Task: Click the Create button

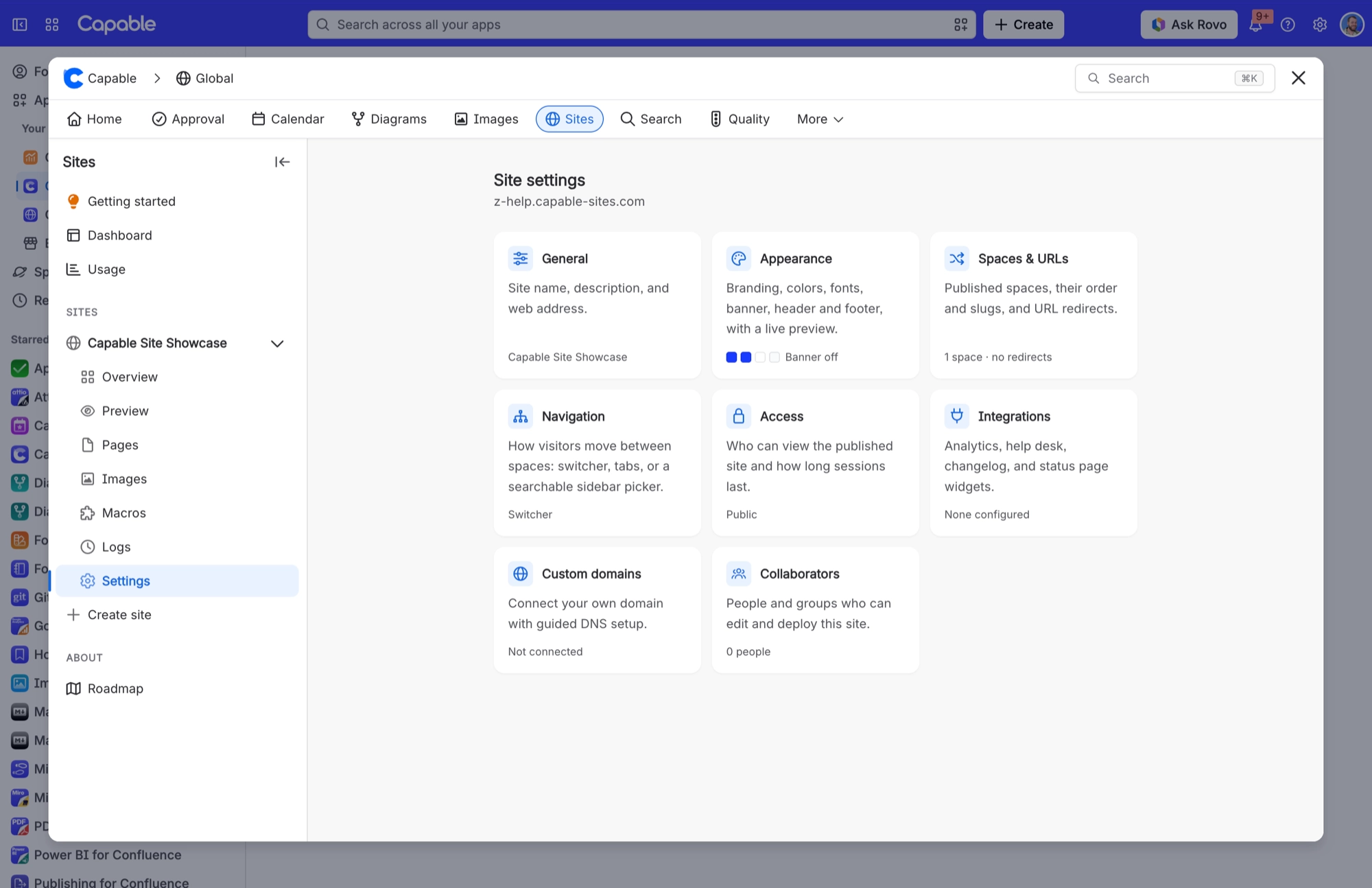Action: tap(1024, 25)
